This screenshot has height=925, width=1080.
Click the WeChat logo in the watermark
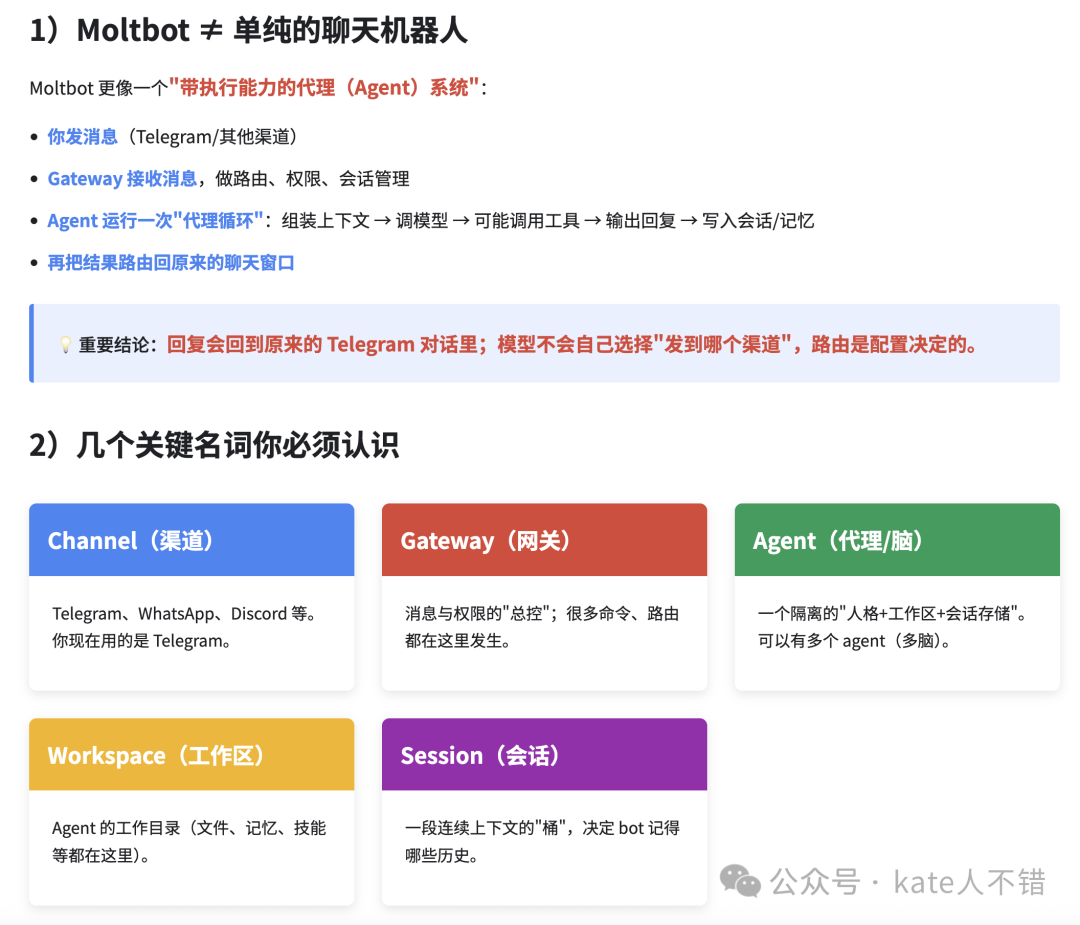[x=740, y=881]
